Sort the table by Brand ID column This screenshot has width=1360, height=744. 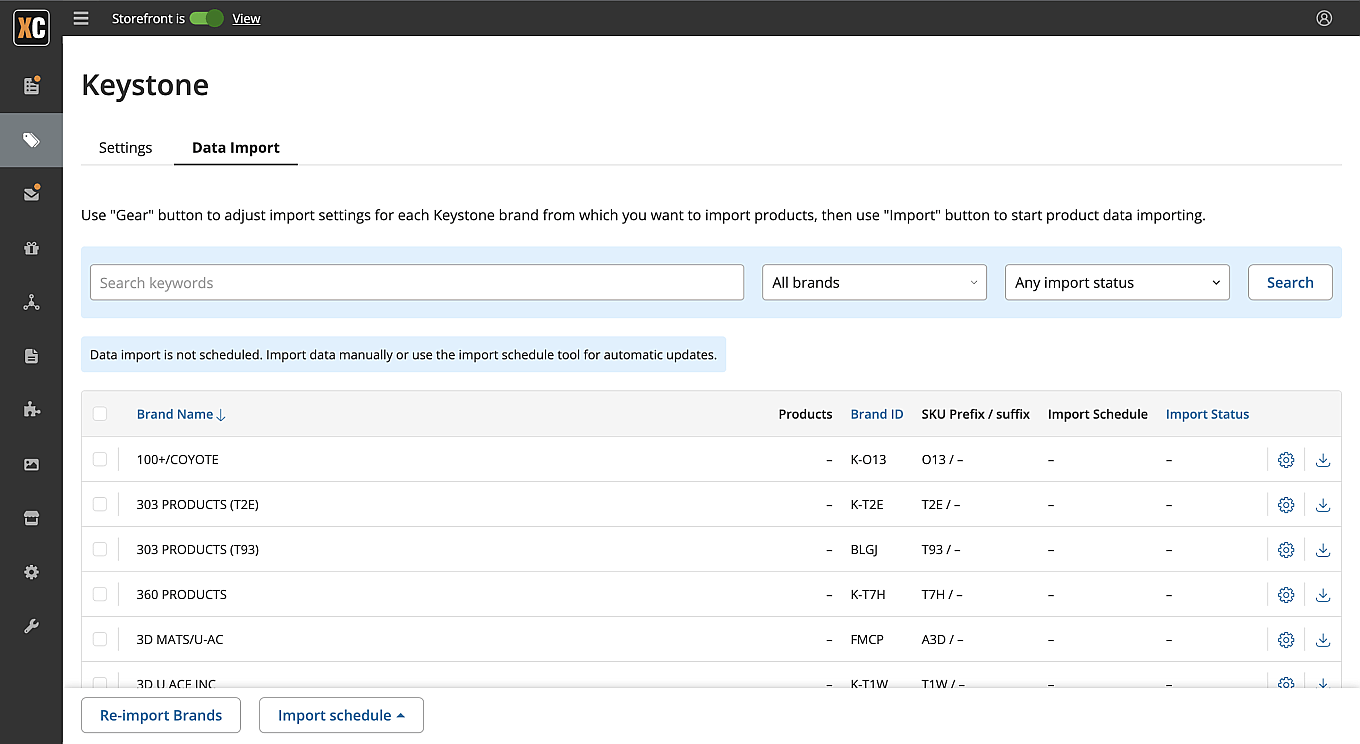click(877, 414)
